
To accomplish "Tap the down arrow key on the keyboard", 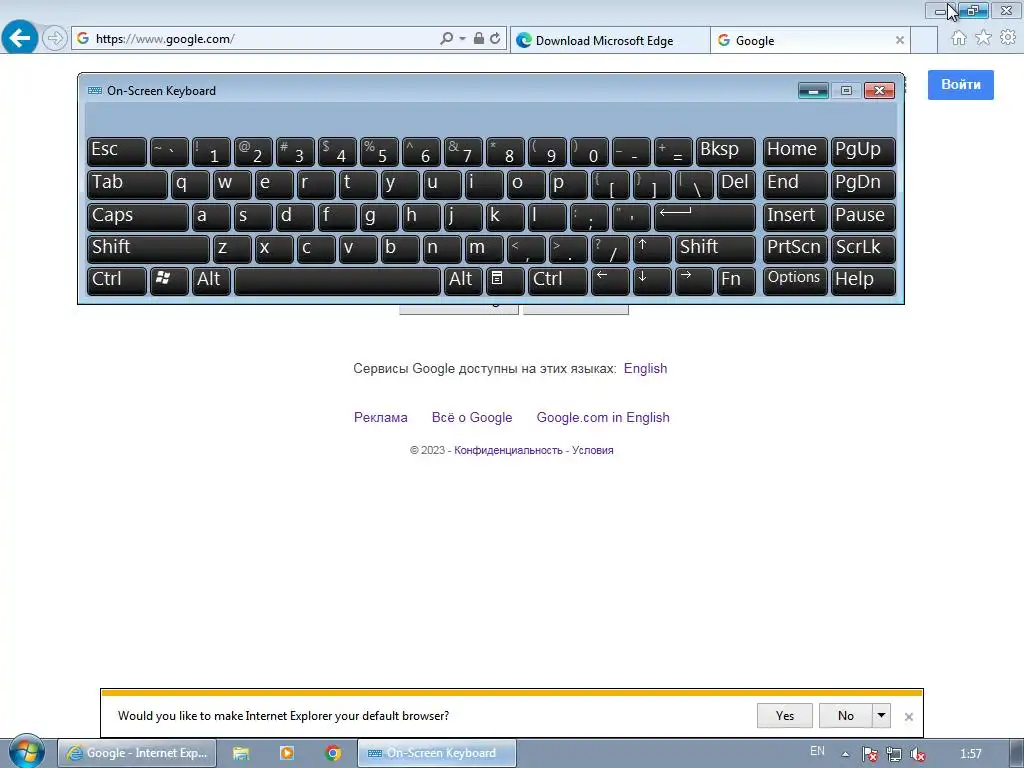I will (652, 281).
